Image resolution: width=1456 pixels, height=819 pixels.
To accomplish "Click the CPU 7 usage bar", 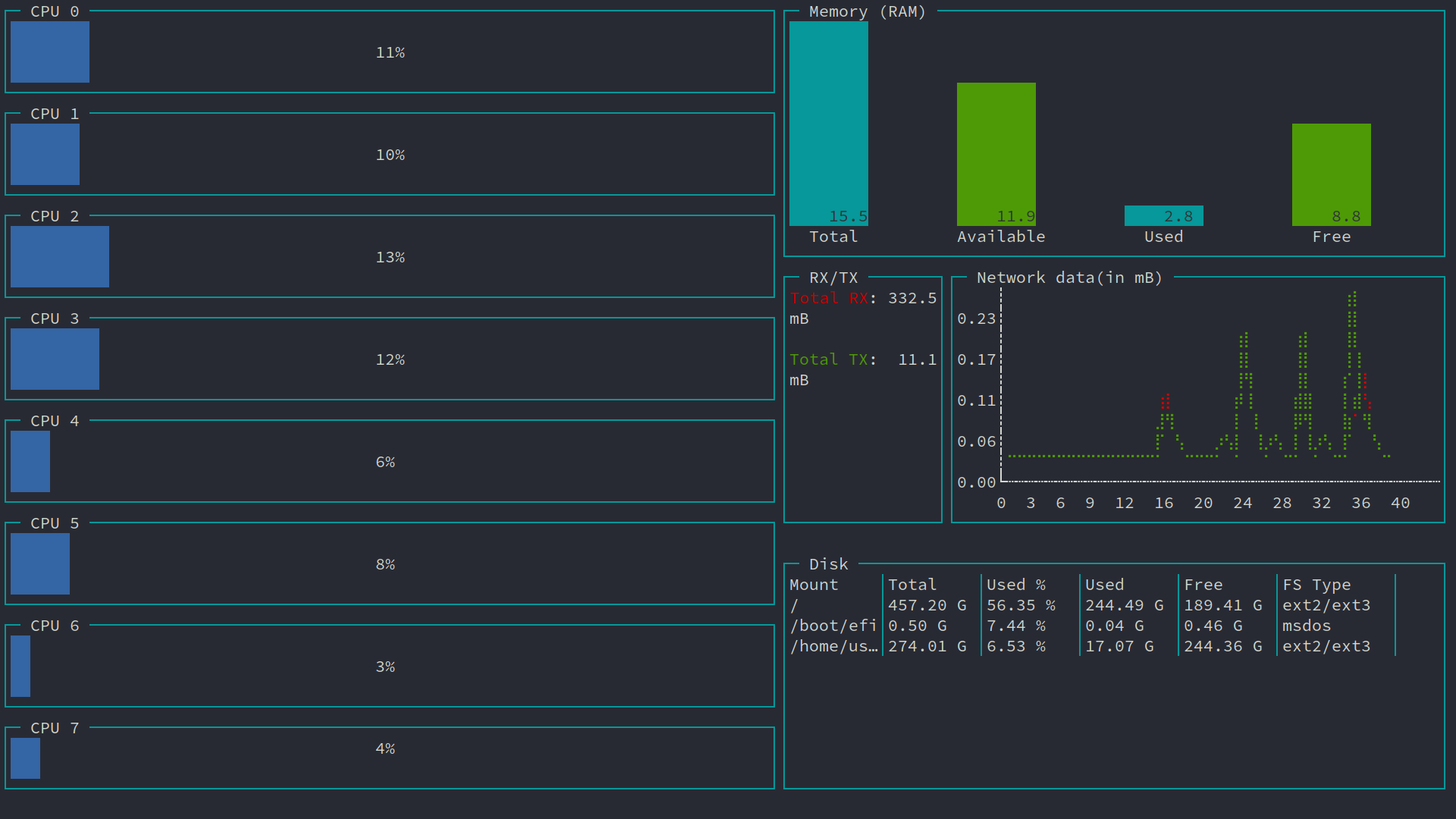I will [x=25, y=758].
